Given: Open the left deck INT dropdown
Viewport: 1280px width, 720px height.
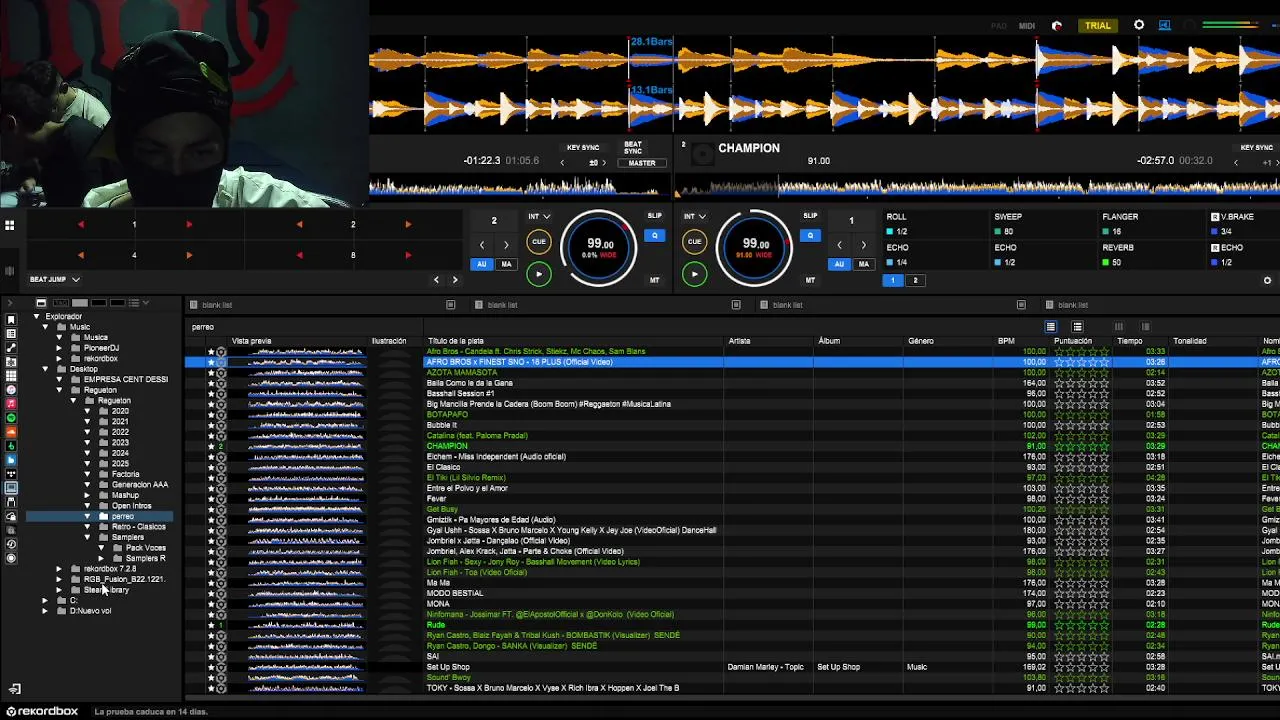Looking at the screenshot, I should coord(539,216).
